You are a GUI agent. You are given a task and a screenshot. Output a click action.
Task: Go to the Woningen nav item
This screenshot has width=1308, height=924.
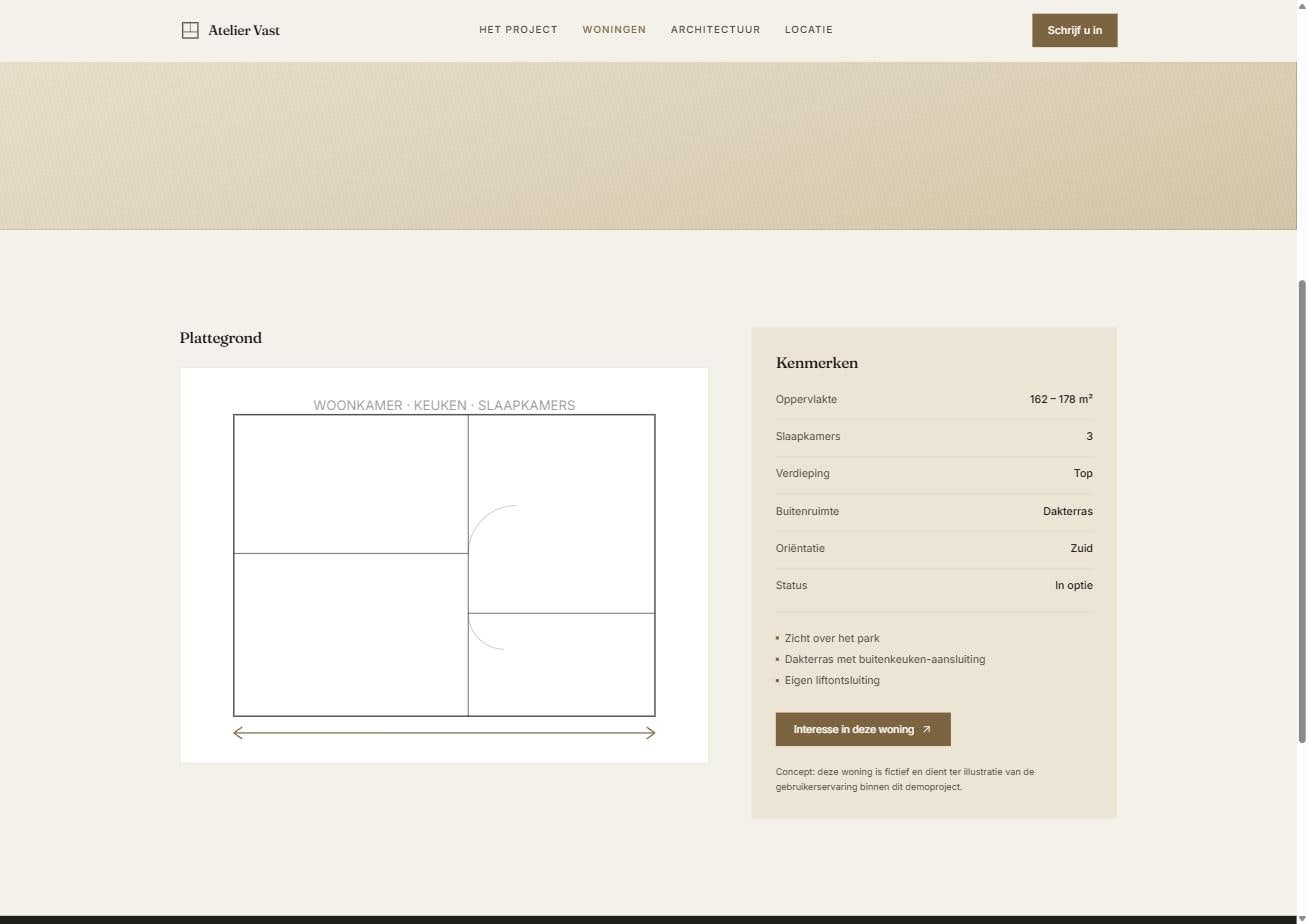coord(614,30)
